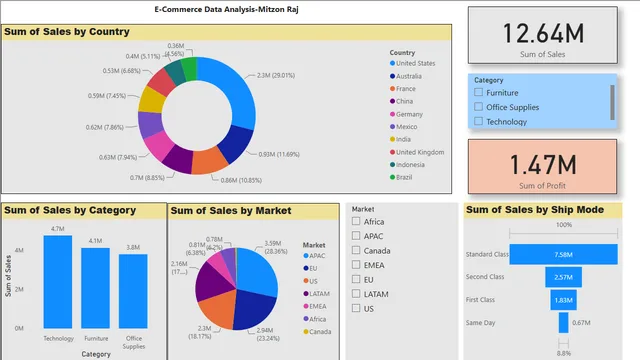Click the 1.47M Sum of Profit card
640x360 pixels.
pyautogui.click(x=542, y=166)
